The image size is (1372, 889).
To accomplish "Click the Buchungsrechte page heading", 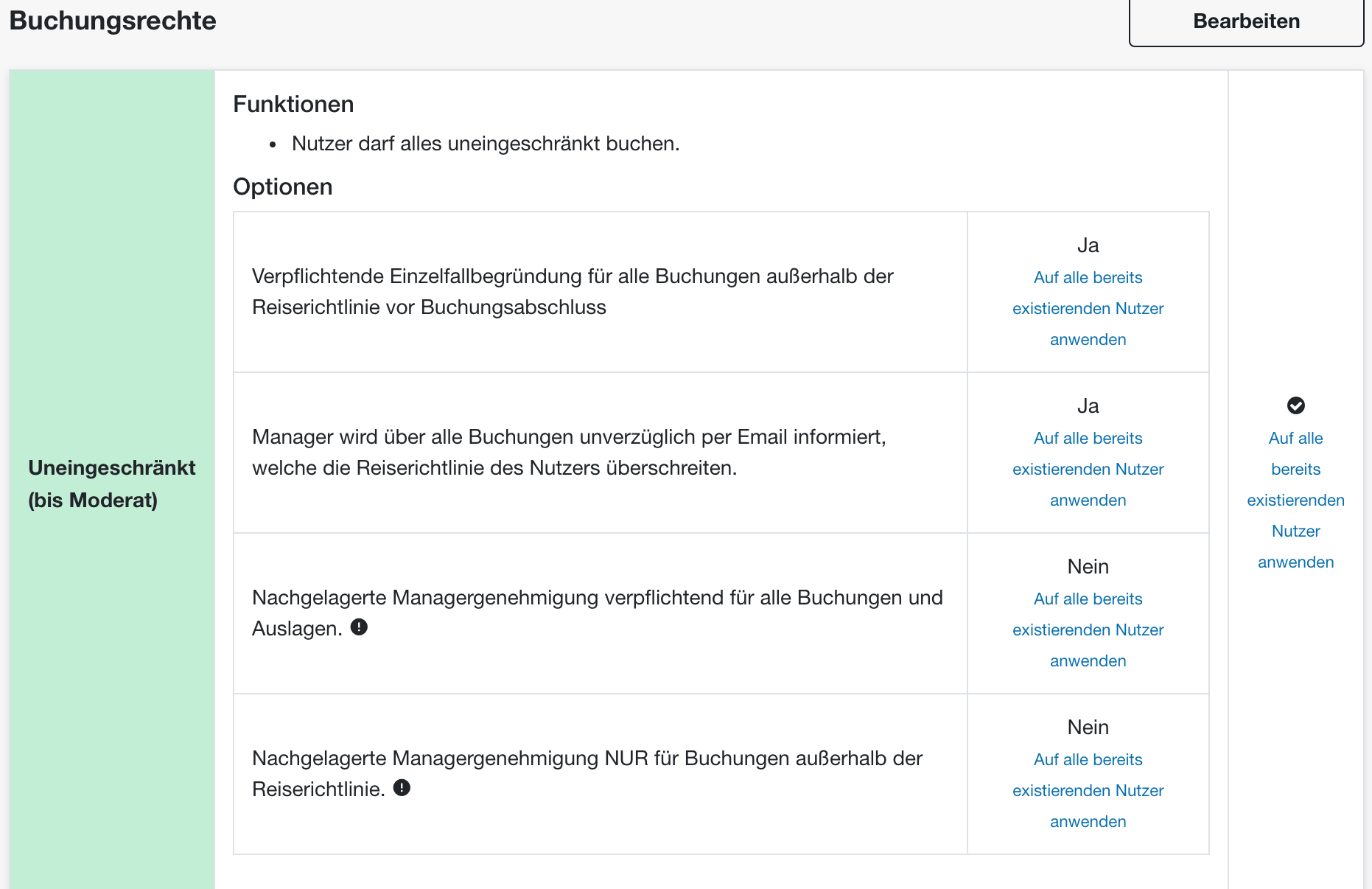I will click(113, 21).
